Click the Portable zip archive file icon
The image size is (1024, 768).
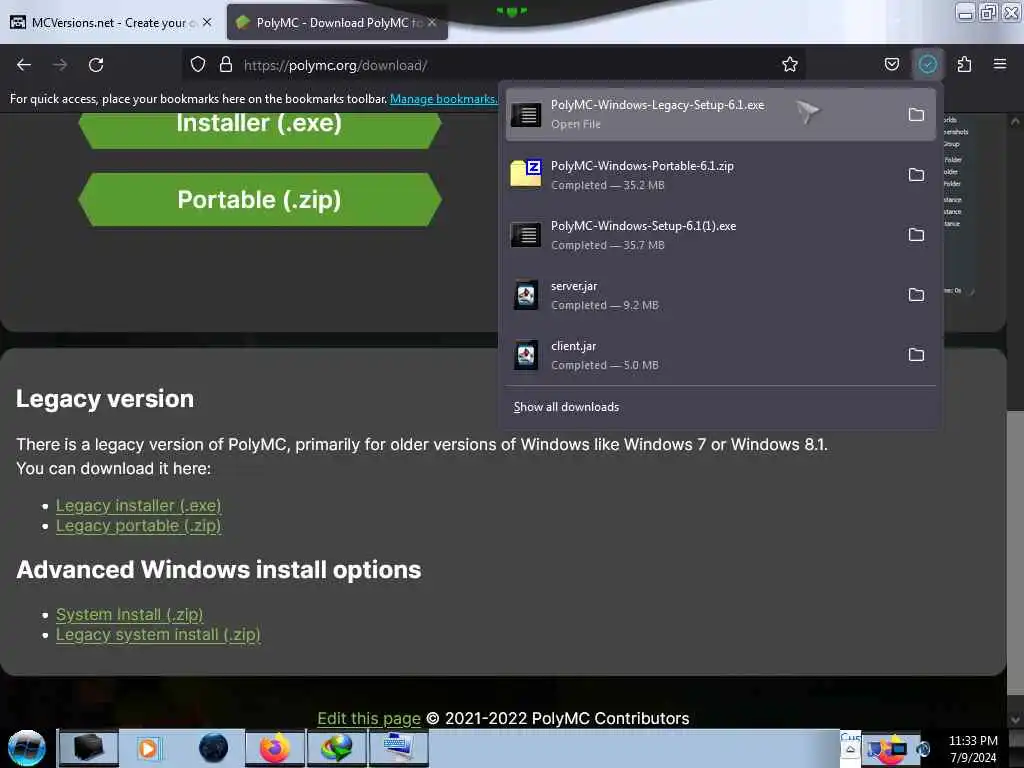point(526,174)
